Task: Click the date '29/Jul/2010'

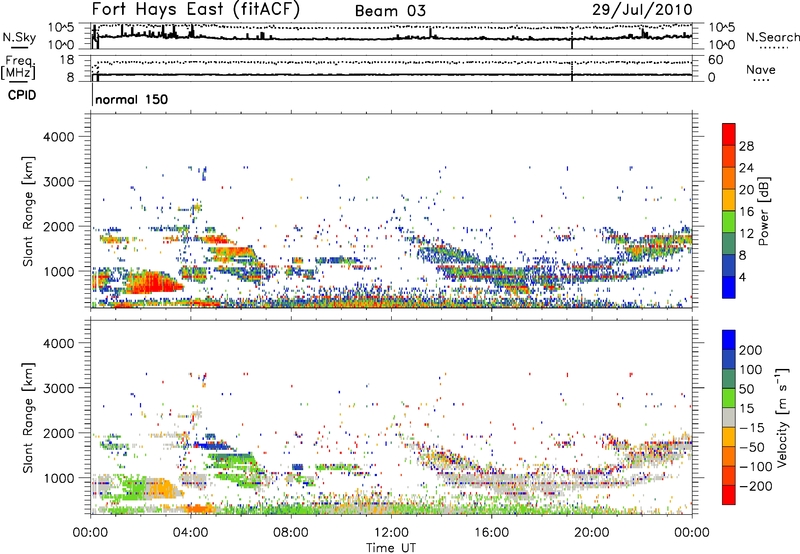Action: [x=642, y=10]
